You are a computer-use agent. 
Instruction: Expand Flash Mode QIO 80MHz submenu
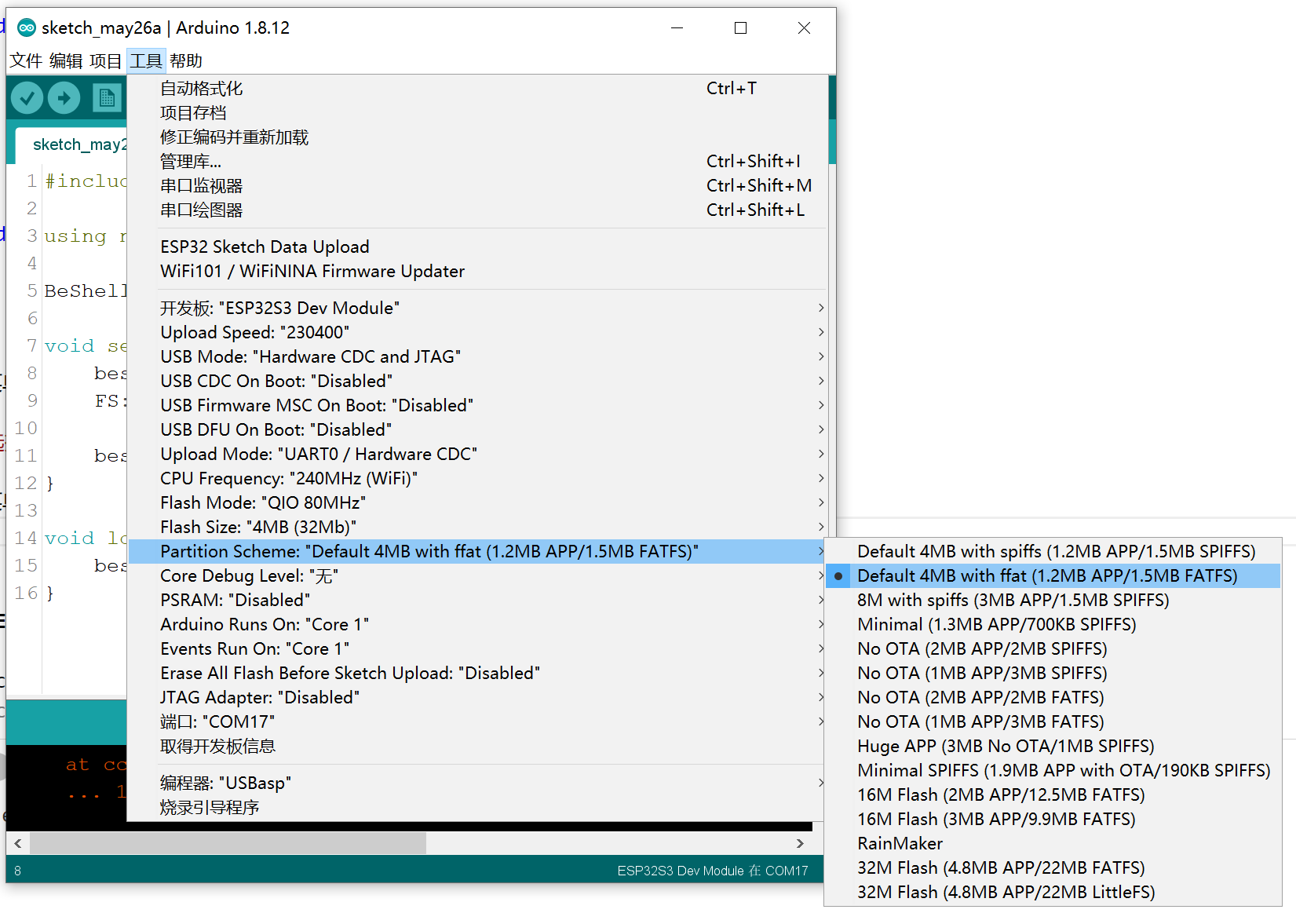click(x=477, y=503)
